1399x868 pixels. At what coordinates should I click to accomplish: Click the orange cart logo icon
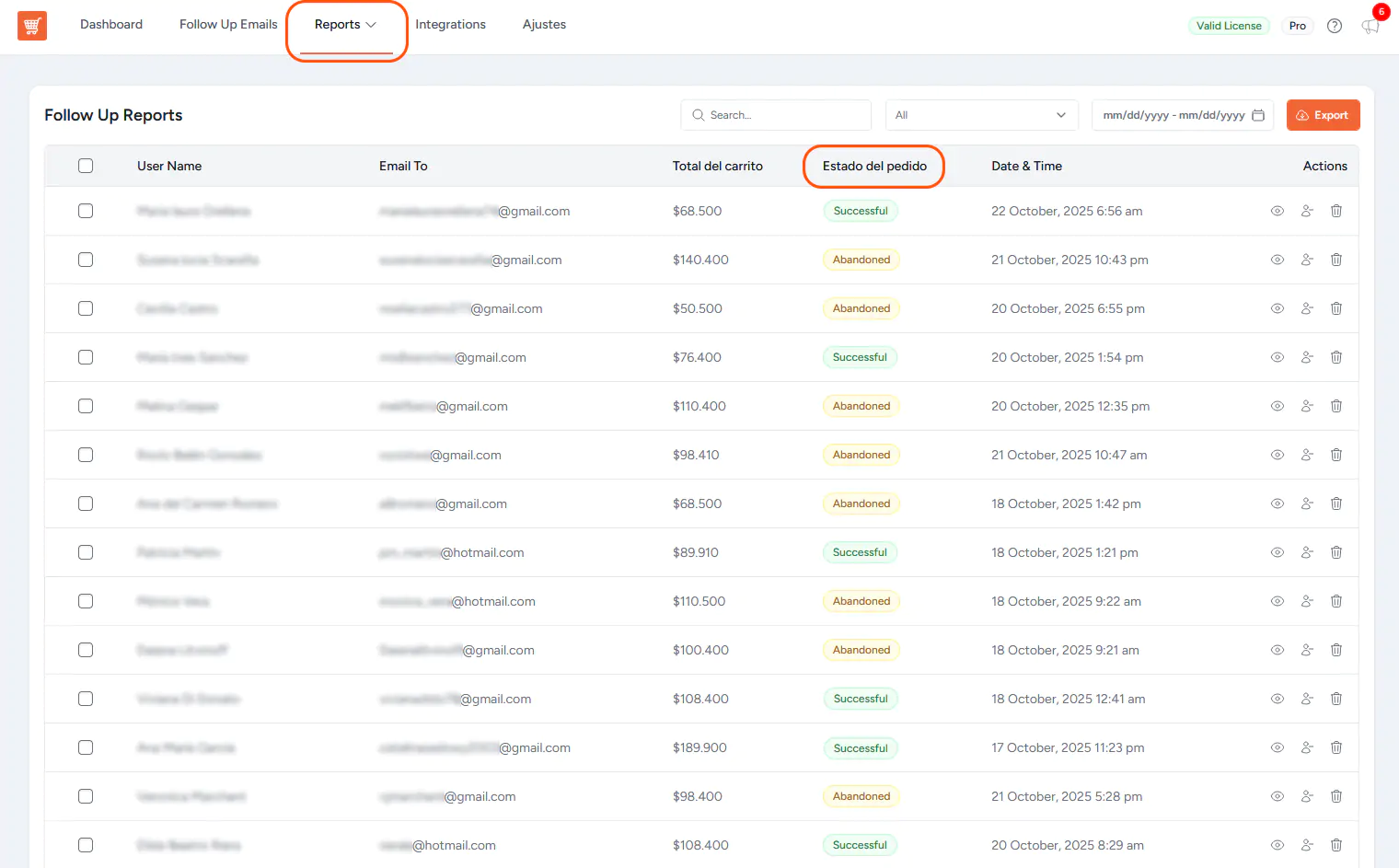32,26
